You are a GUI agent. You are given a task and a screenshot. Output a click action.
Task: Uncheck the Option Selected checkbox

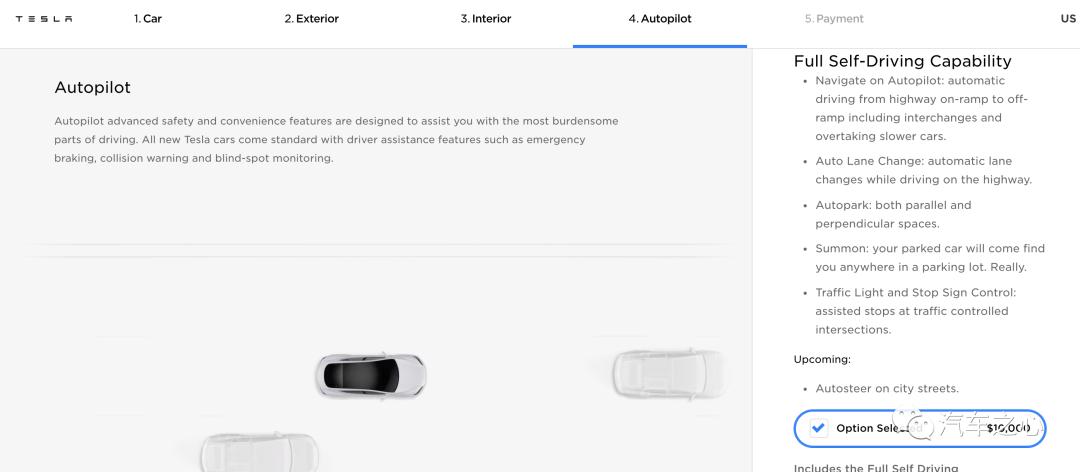pyautogui.click(x=818, y=428)
